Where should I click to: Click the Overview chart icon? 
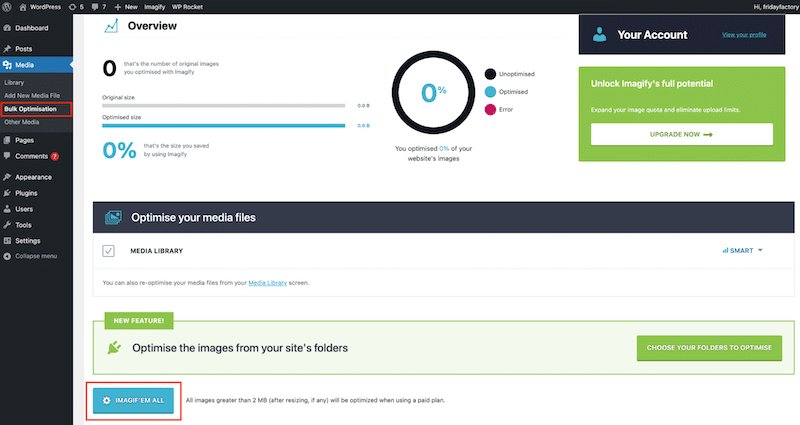point(111,26)
